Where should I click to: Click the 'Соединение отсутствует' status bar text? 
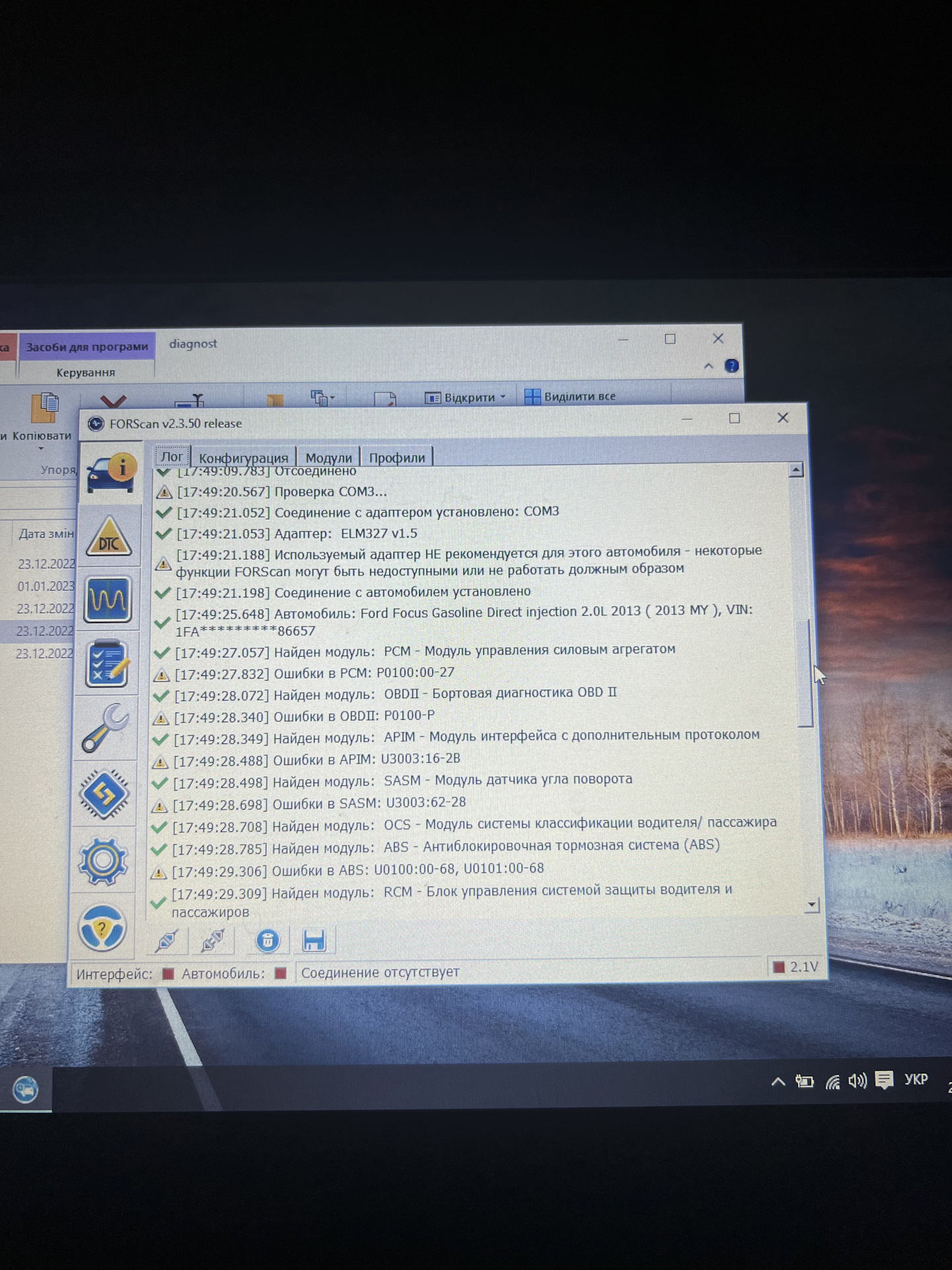(x=380, y=972)
